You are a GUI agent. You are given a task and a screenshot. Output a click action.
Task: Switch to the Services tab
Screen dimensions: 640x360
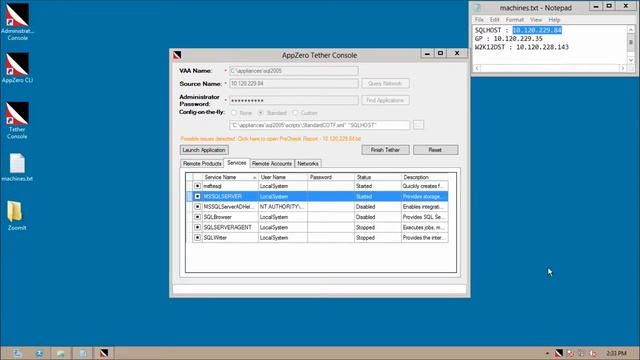coord(237,162)
